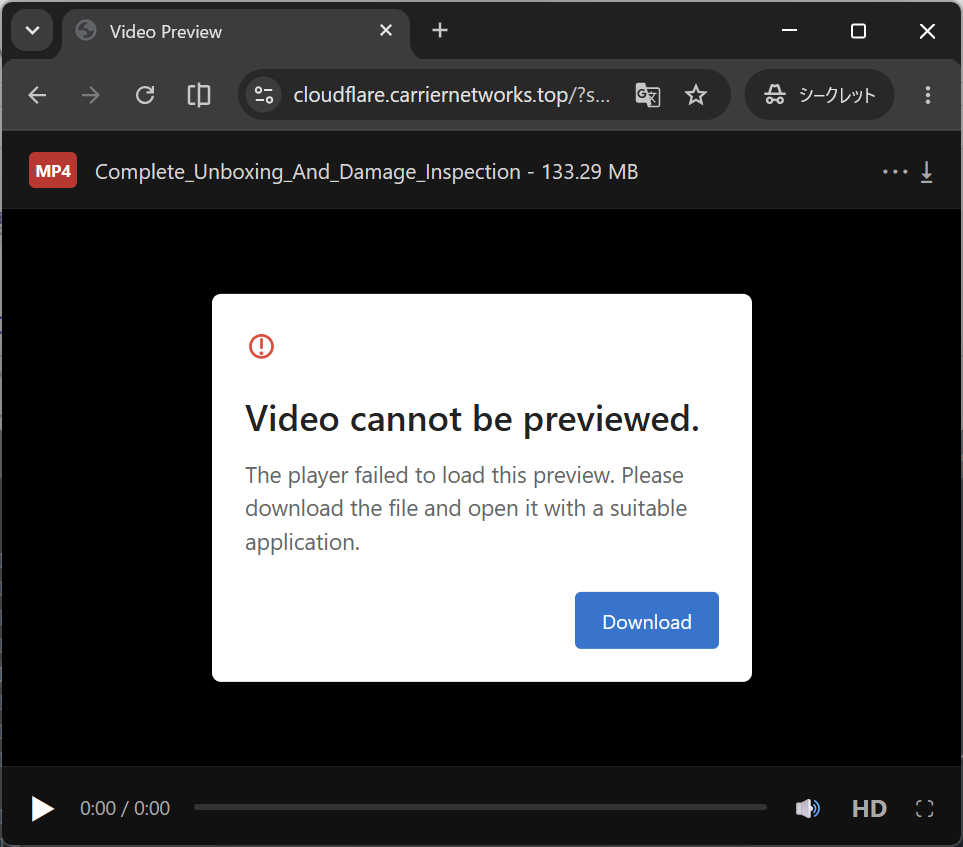Screen dimensions: 963x847
Task: Click the blue Download button
Action: click(x=647, y=620)
